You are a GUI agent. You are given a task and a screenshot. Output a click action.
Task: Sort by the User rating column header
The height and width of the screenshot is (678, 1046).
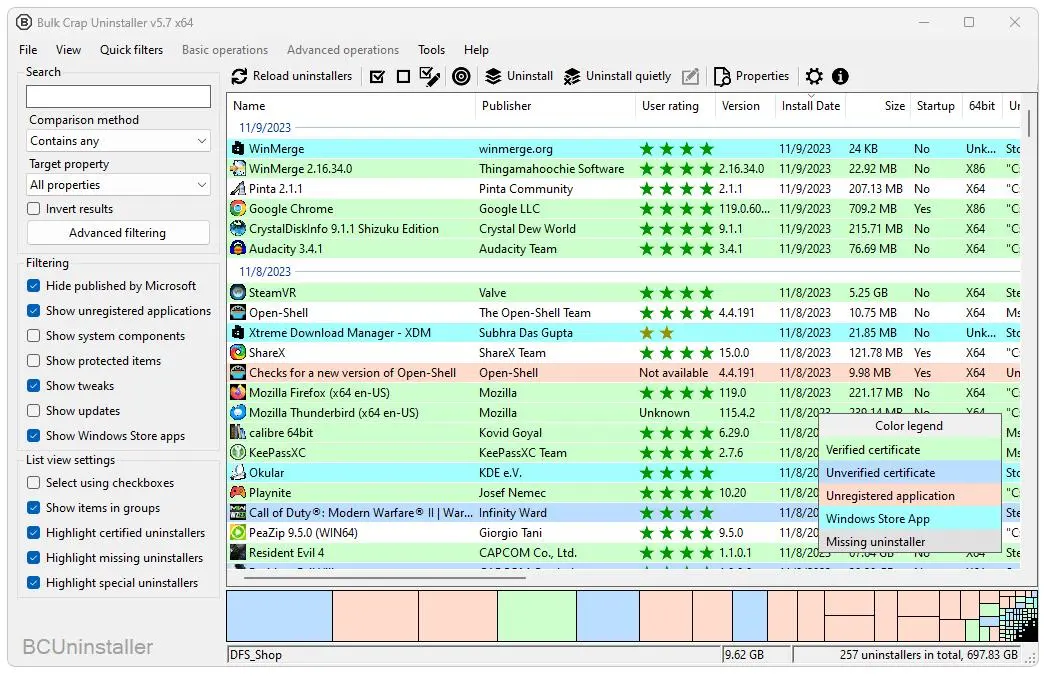point(674,106)
